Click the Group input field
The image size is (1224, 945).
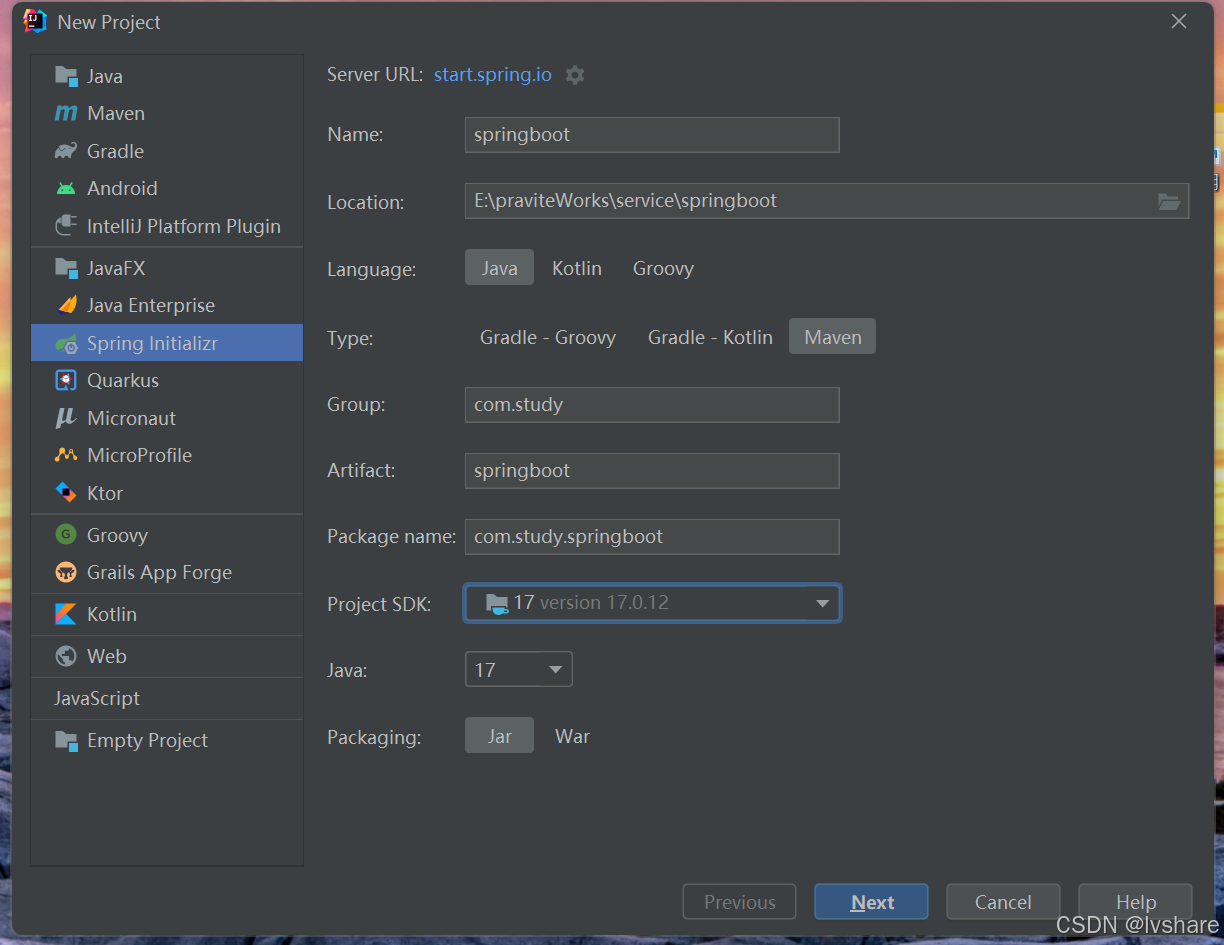pyautogui.click(x=652, y=405)
